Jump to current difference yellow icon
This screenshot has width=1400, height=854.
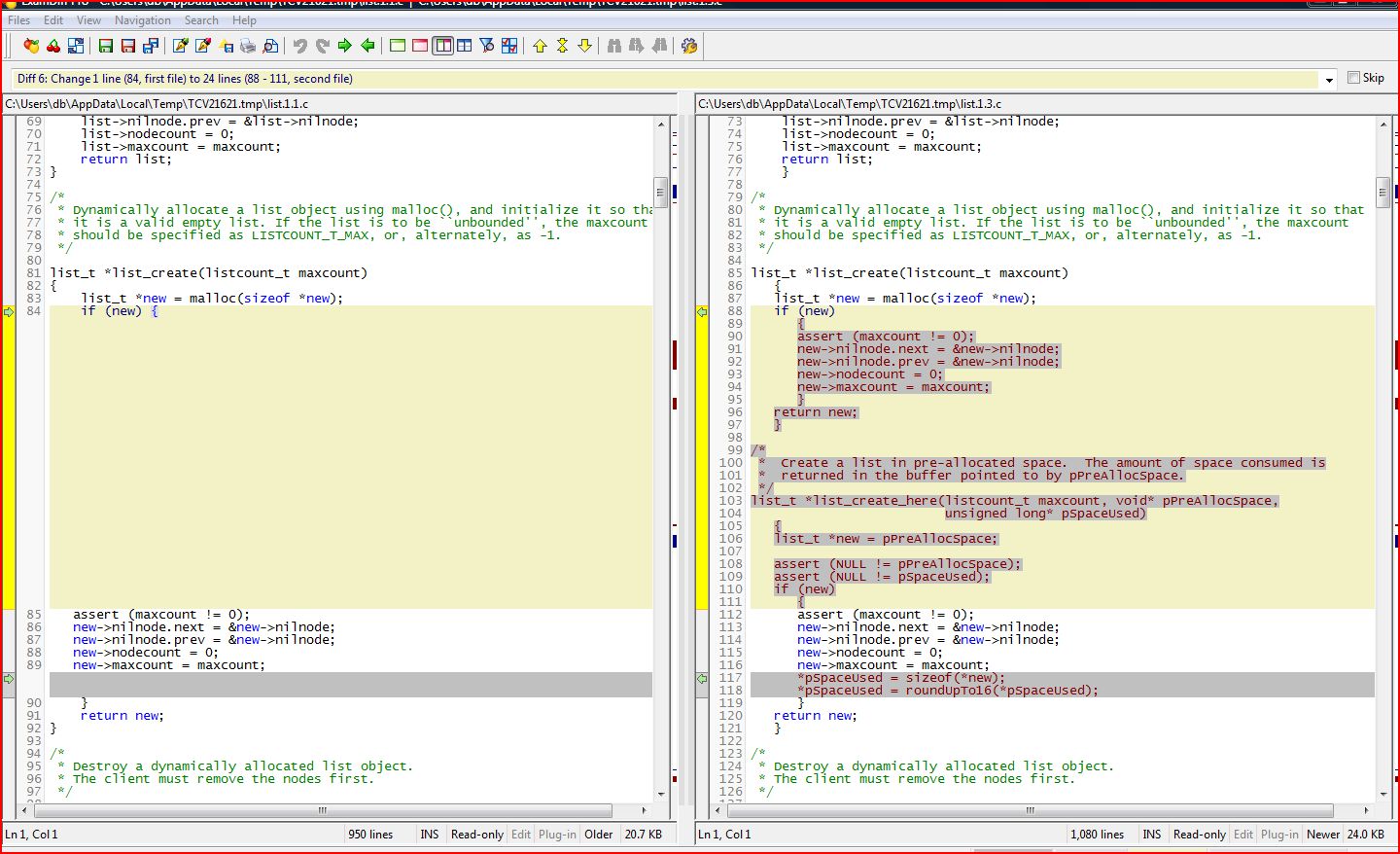click(562, 46)
